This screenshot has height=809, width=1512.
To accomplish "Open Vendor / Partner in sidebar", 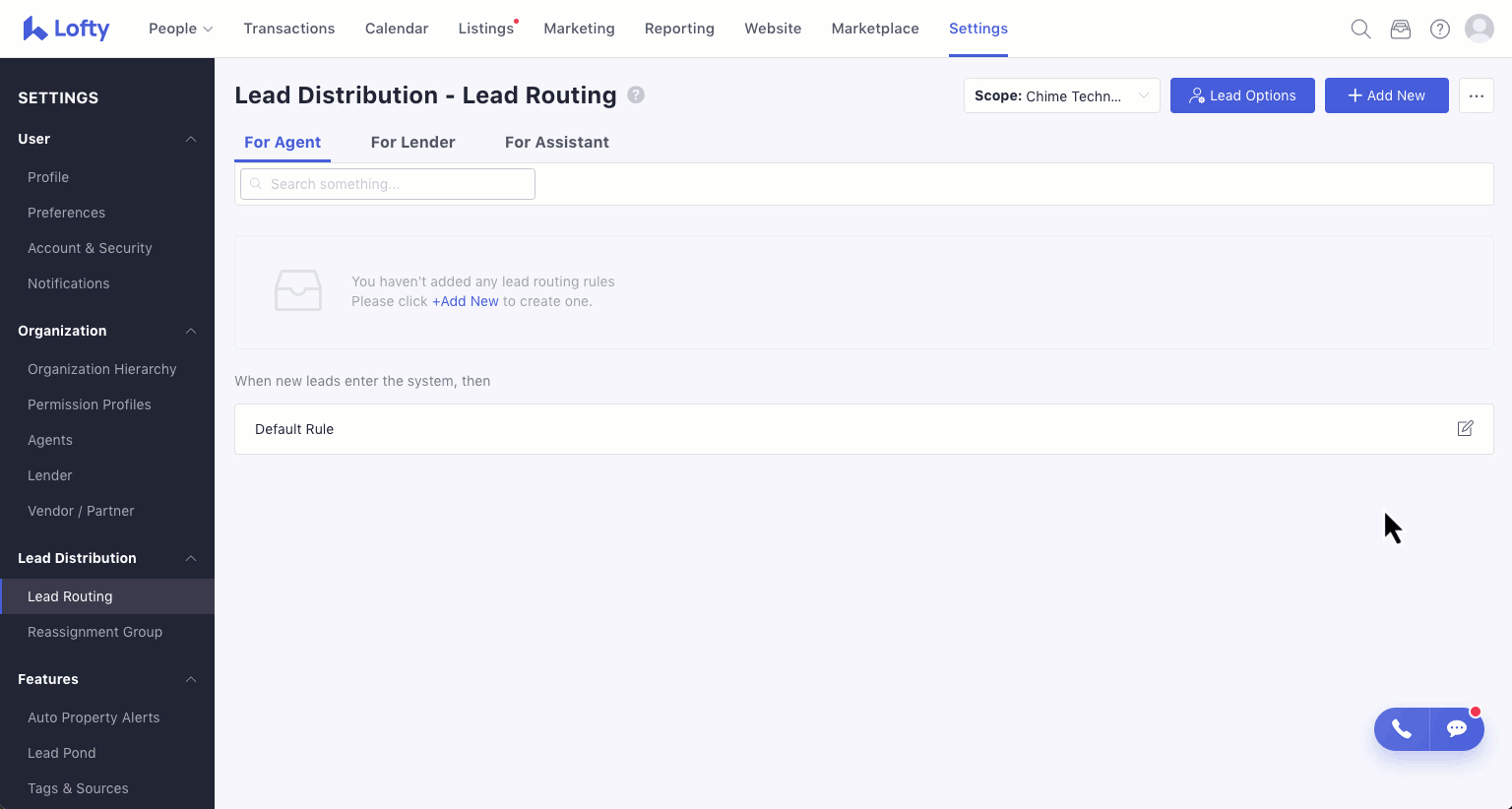I will [x=81, y=511].
